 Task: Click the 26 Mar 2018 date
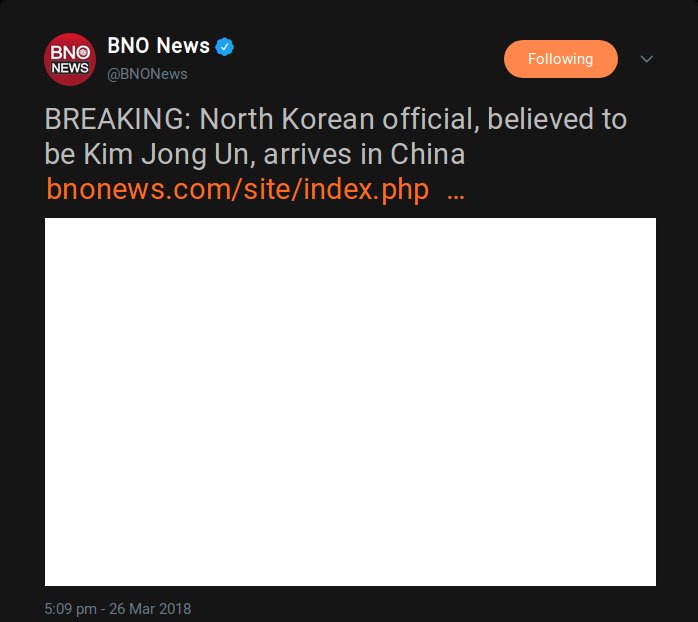tap(150, 609)
